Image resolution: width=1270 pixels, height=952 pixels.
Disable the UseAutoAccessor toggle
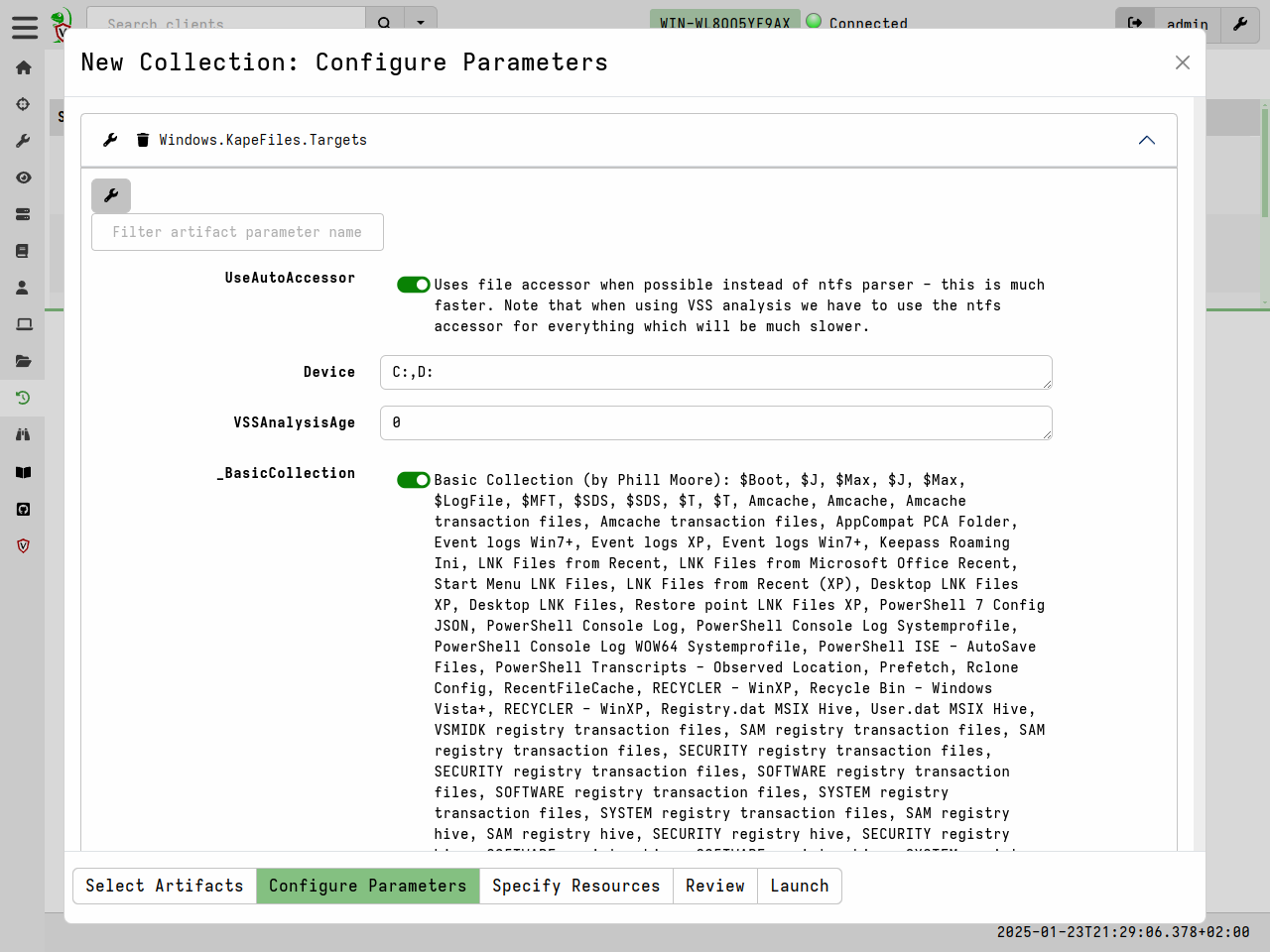tap(413, 285)
